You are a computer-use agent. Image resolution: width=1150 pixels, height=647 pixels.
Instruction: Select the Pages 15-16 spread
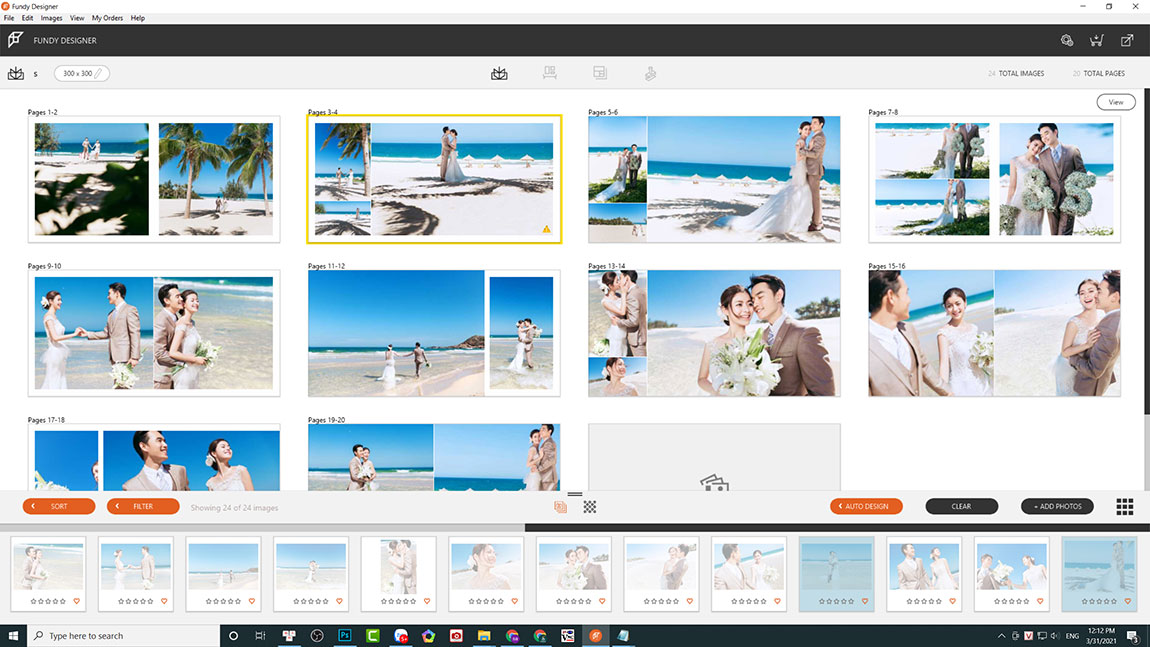[995, 333]
